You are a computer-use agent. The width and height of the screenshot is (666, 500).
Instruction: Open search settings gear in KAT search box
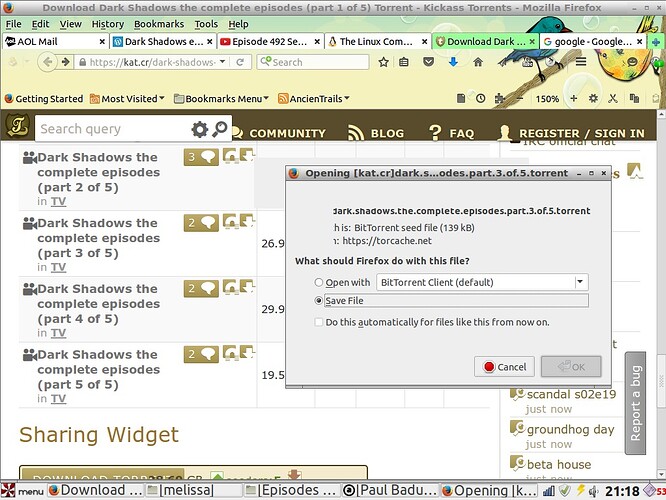point(200,129)
